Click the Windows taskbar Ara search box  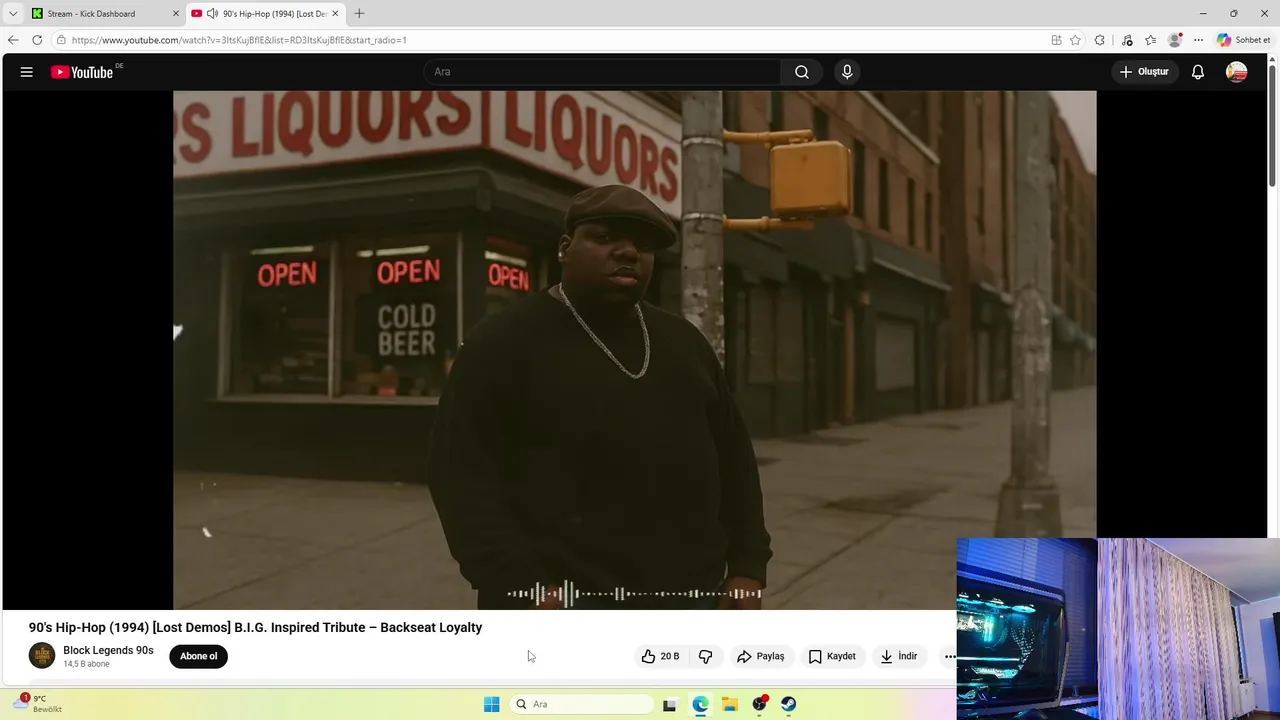(x=581, y=704)
